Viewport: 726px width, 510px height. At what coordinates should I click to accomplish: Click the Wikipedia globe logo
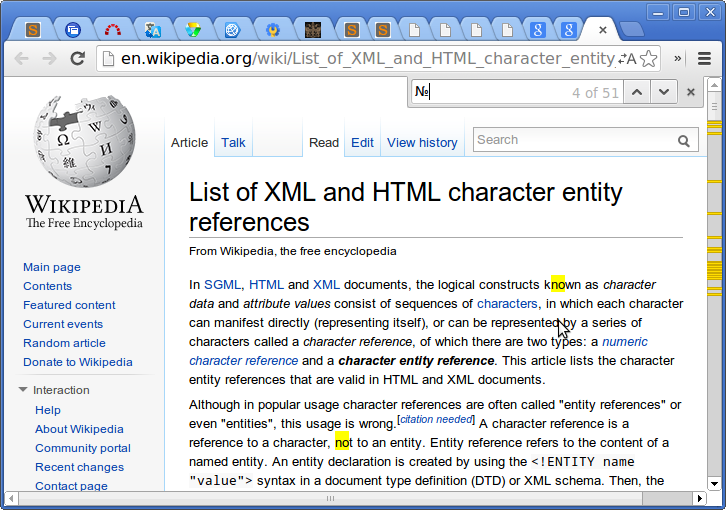click(x=84, y=141)
